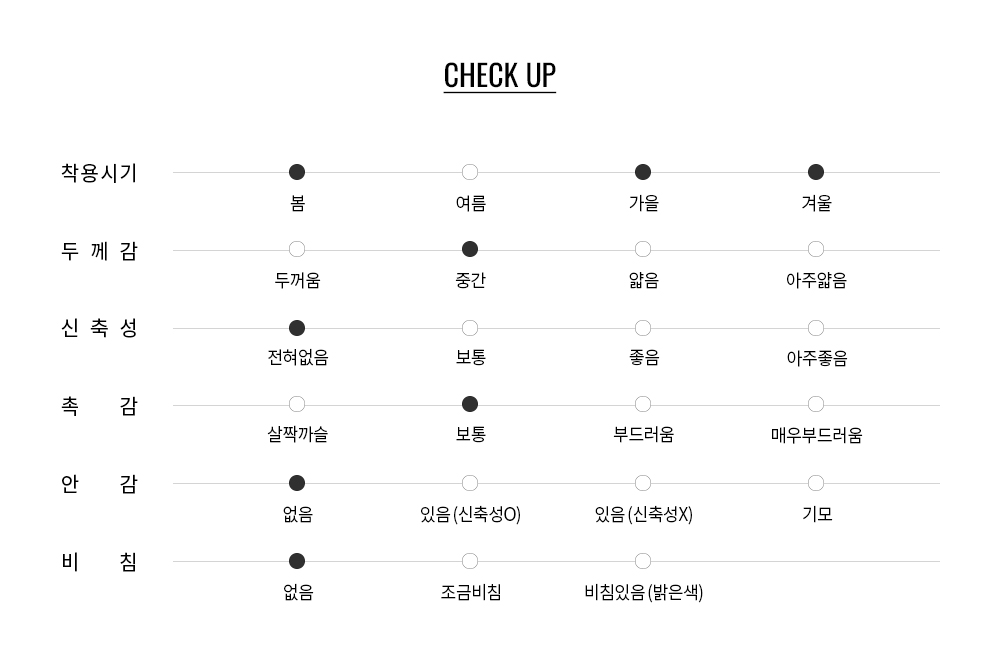Select the 기모 lining dot

pyautogui.click(x=816, y=483)
